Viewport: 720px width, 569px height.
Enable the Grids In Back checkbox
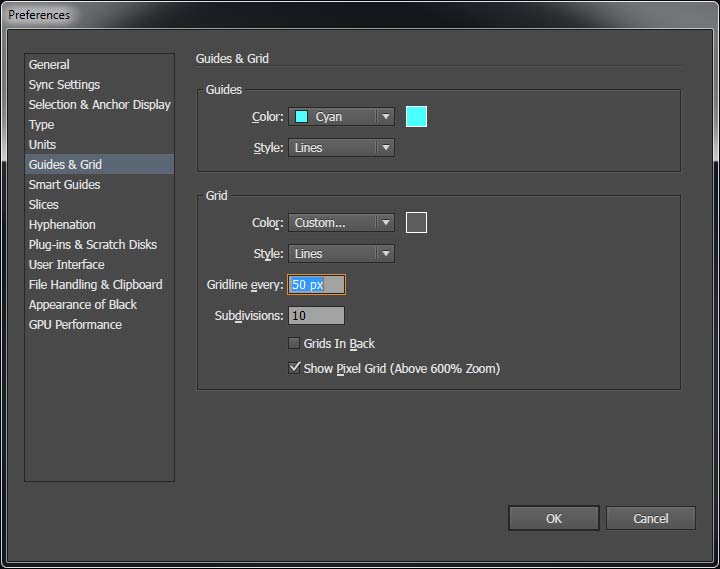point(294,343)
